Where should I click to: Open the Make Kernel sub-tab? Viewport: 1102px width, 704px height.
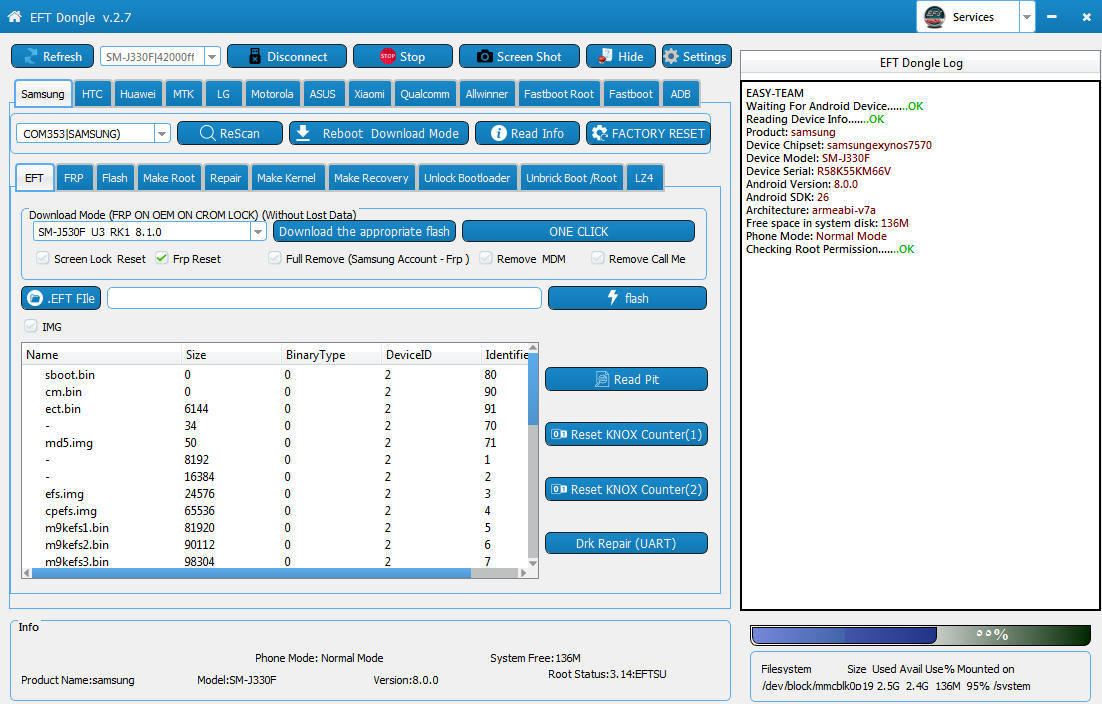coord(286,178)
